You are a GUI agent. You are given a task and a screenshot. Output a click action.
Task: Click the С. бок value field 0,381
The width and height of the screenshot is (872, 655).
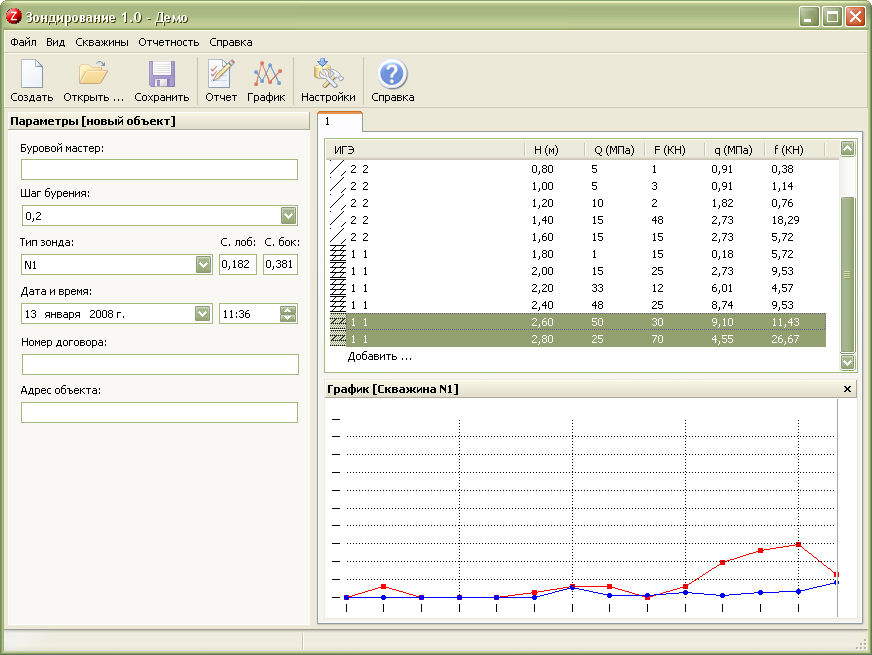pyautogui.click(x=280, y=265)
